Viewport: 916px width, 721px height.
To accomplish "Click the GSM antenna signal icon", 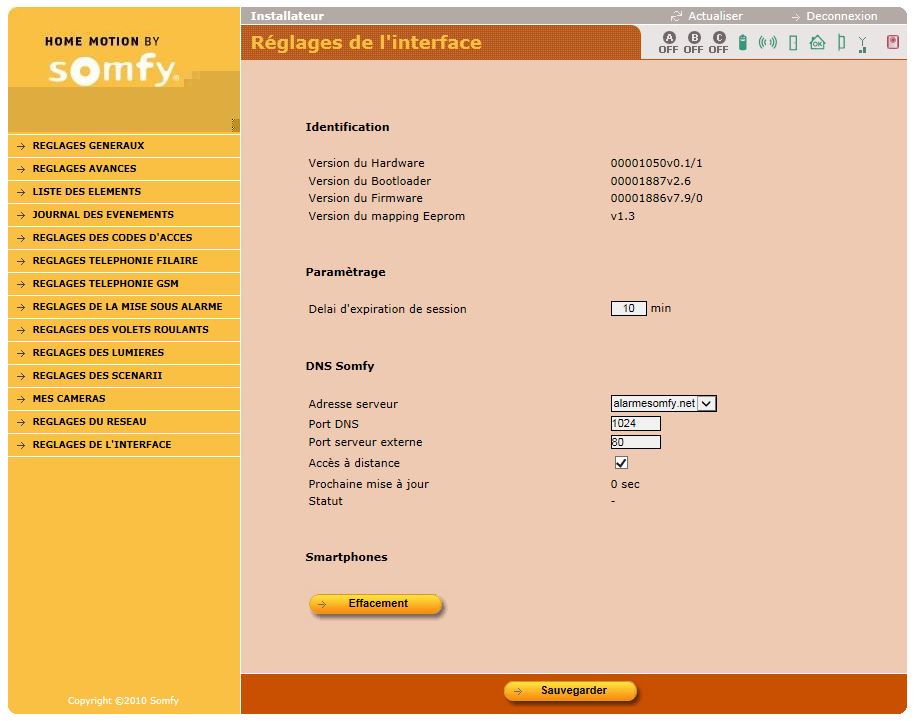I will pyautogui.click(x=862, y=43).
